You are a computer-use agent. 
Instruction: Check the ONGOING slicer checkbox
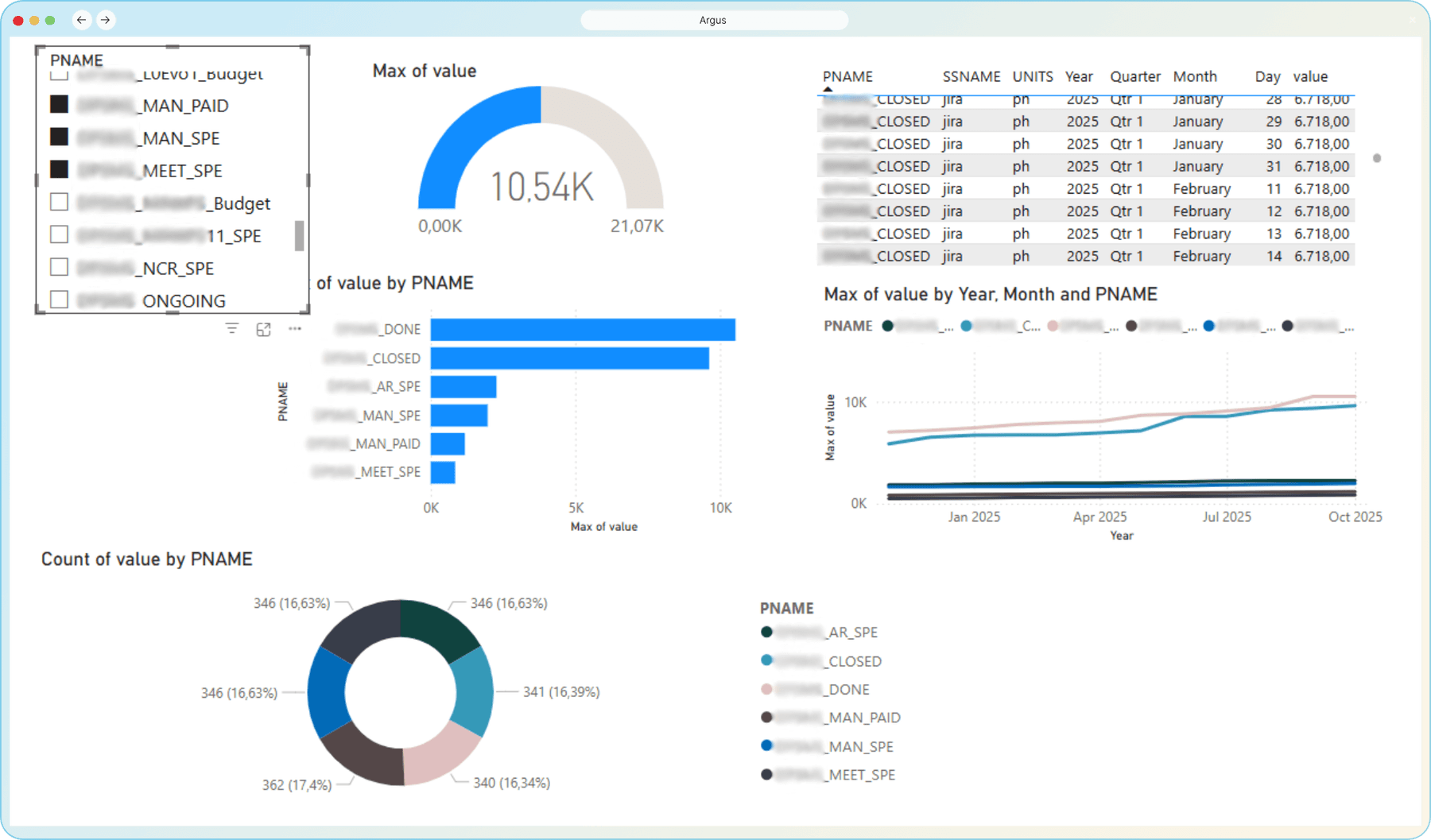pyautogui.click(x=59, y=300)
